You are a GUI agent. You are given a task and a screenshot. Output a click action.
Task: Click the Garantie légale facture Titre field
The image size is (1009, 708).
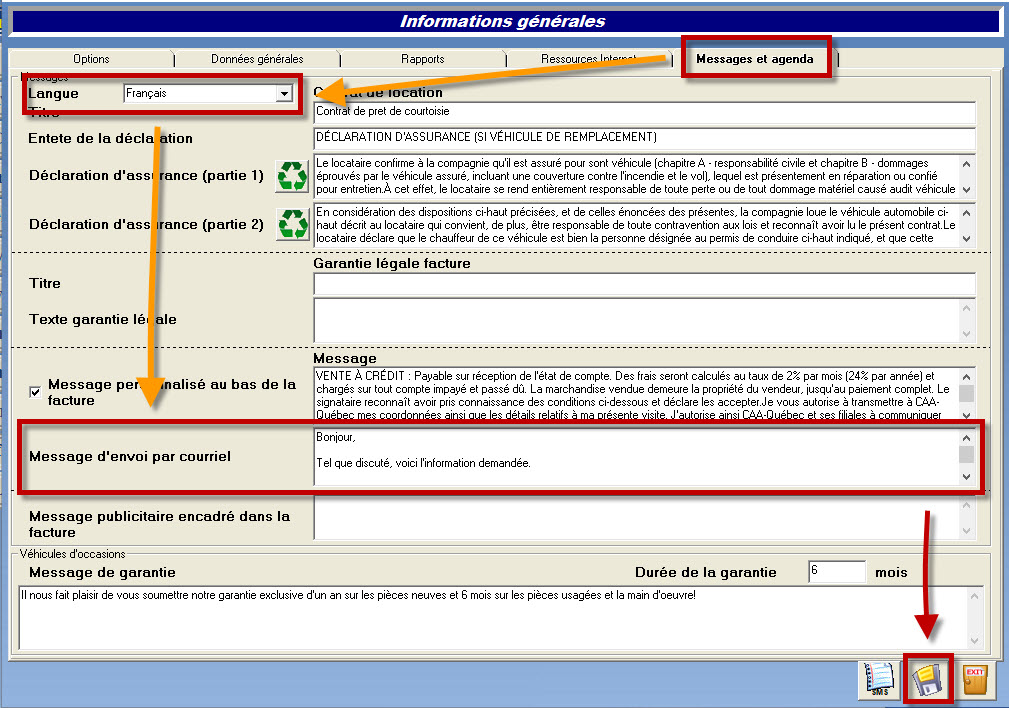644,284
